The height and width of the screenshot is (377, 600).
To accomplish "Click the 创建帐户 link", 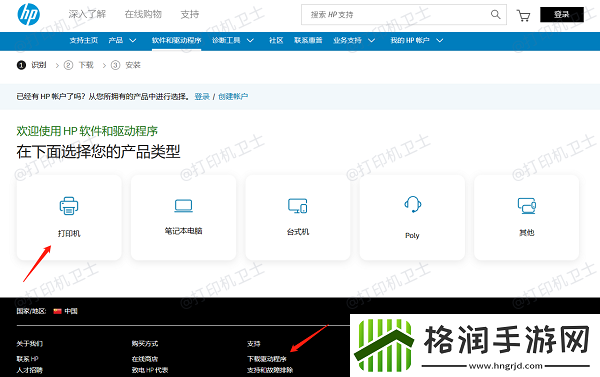I will coord(233,96).
